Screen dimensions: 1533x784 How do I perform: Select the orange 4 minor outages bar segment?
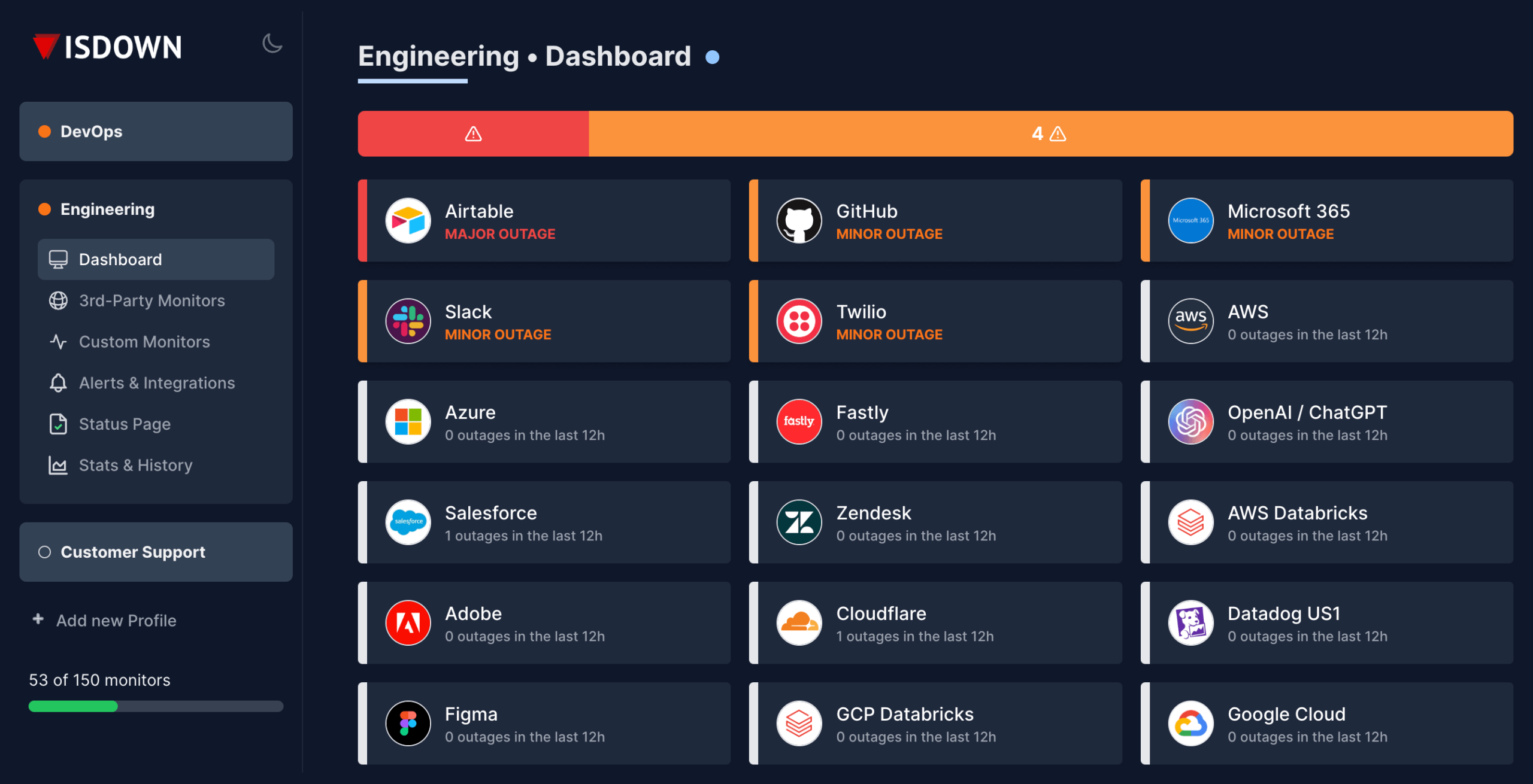[x=1051, y=133]
